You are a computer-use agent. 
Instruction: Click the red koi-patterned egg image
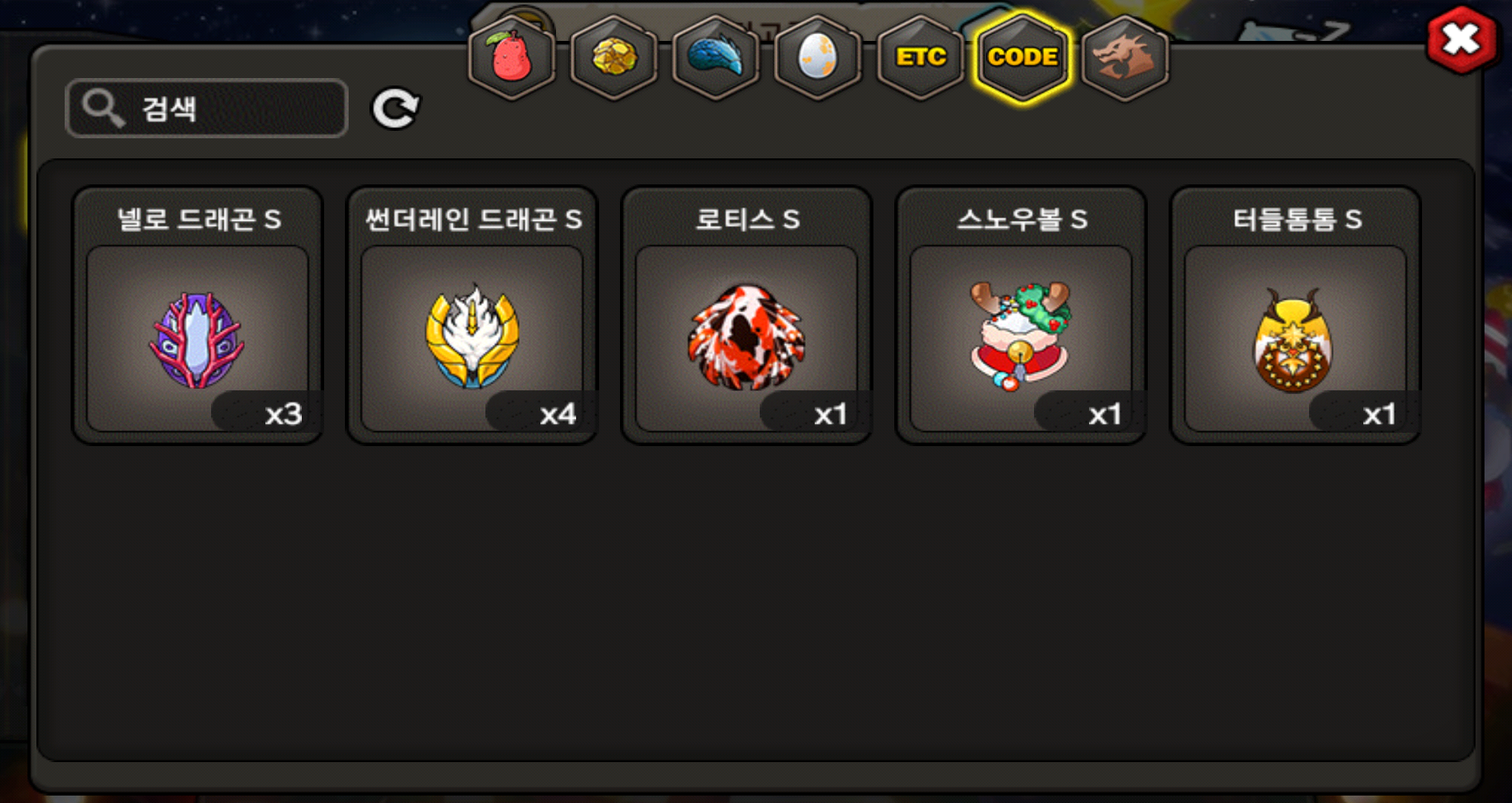coord(746,337)
